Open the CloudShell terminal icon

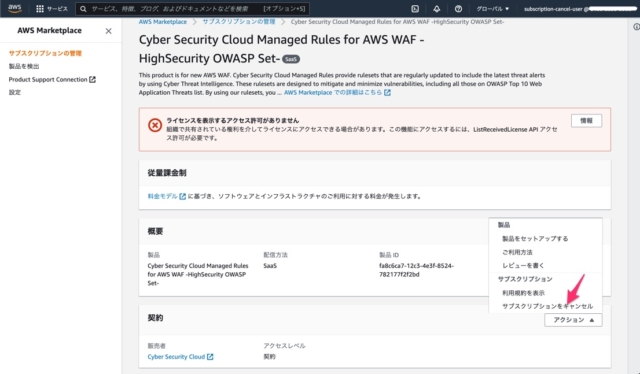[415, 9]
